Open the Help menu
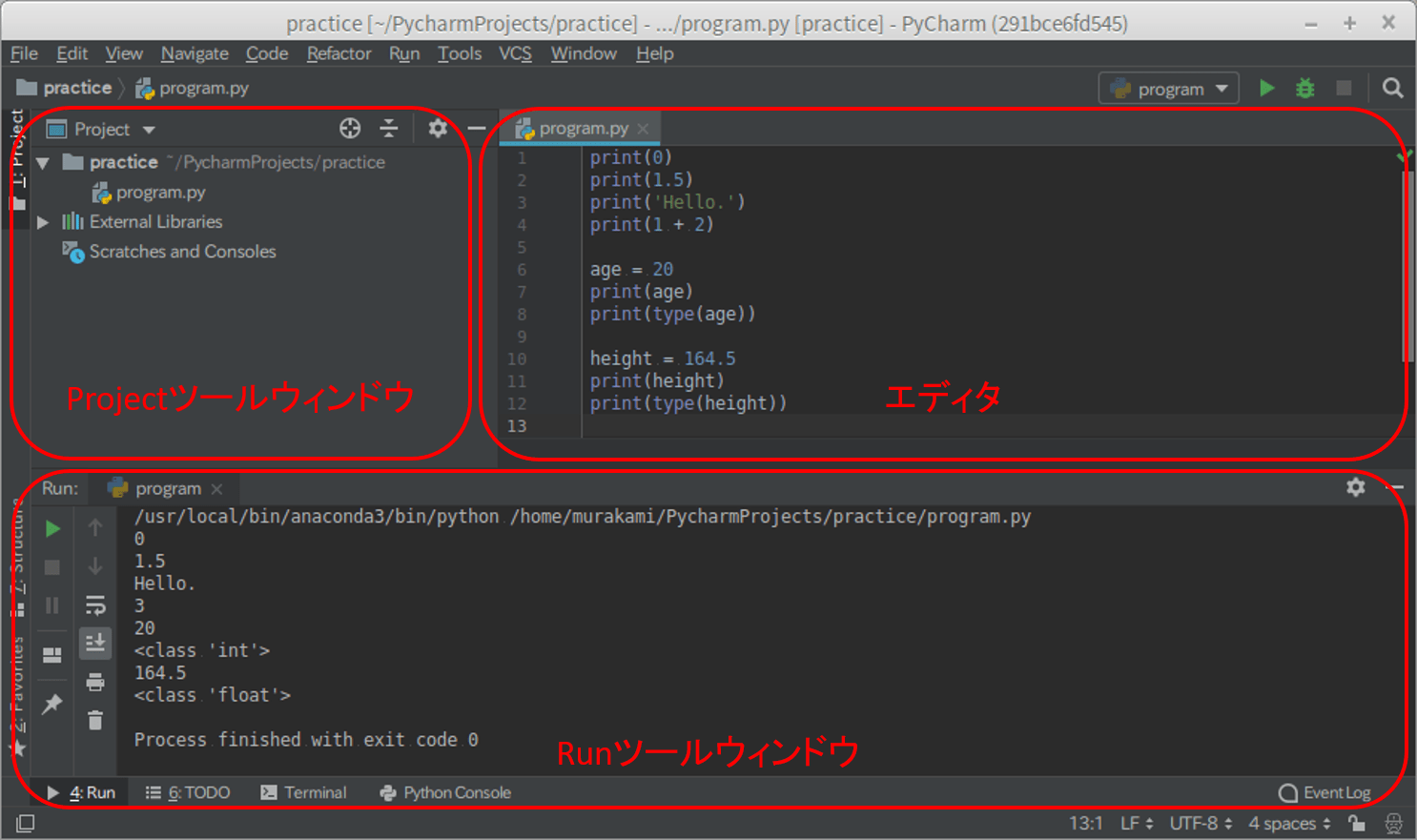The width and height of the screenshot is (1417, 840). click(655, 53)
